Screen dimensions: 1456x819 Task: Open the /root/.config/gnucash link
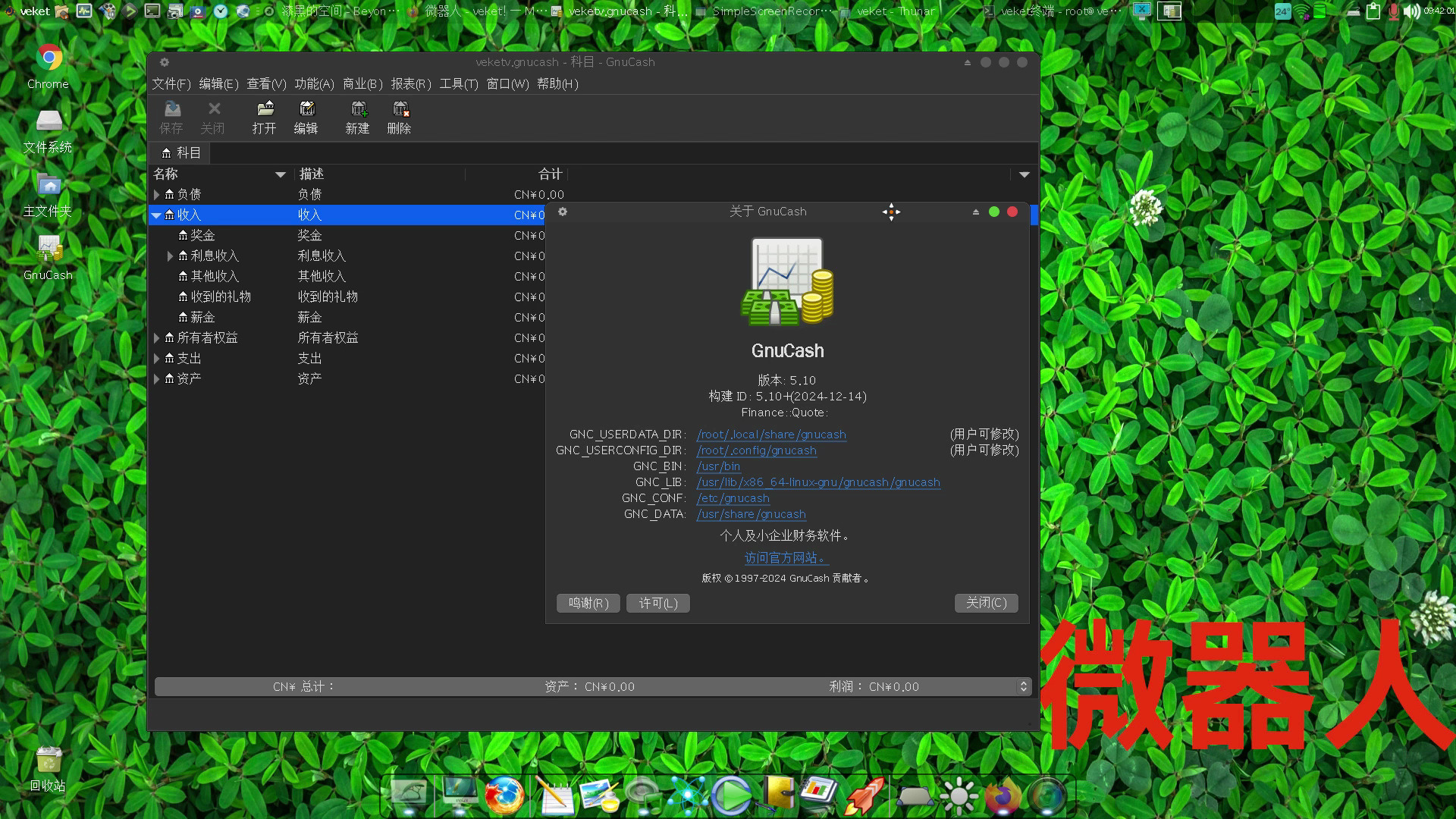(757, 451)
